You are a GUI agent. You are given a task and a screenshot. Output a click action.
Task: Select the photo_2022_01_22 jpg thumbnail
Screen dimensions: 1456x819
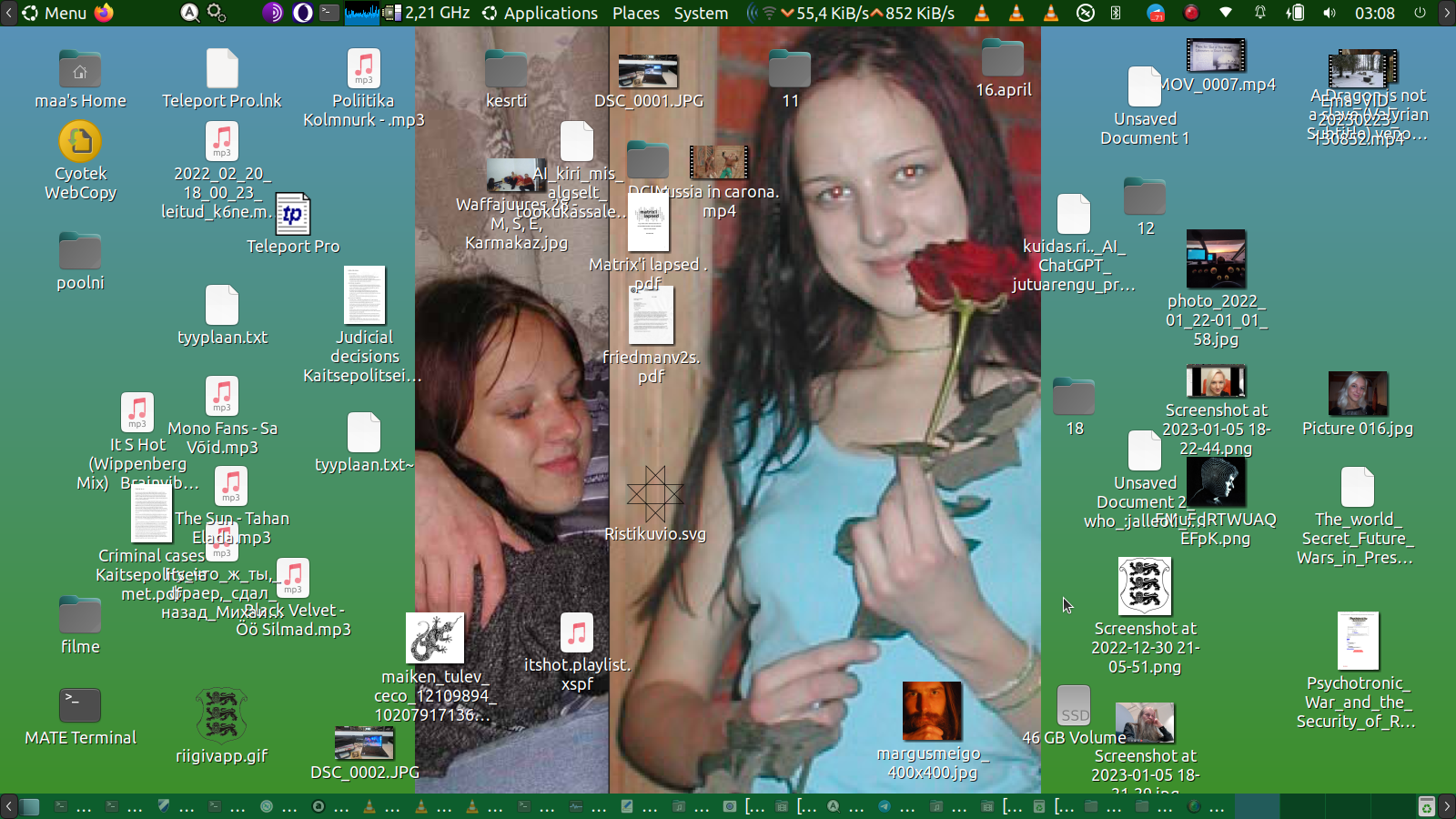pyautogui.click(x=1216, y=289)
